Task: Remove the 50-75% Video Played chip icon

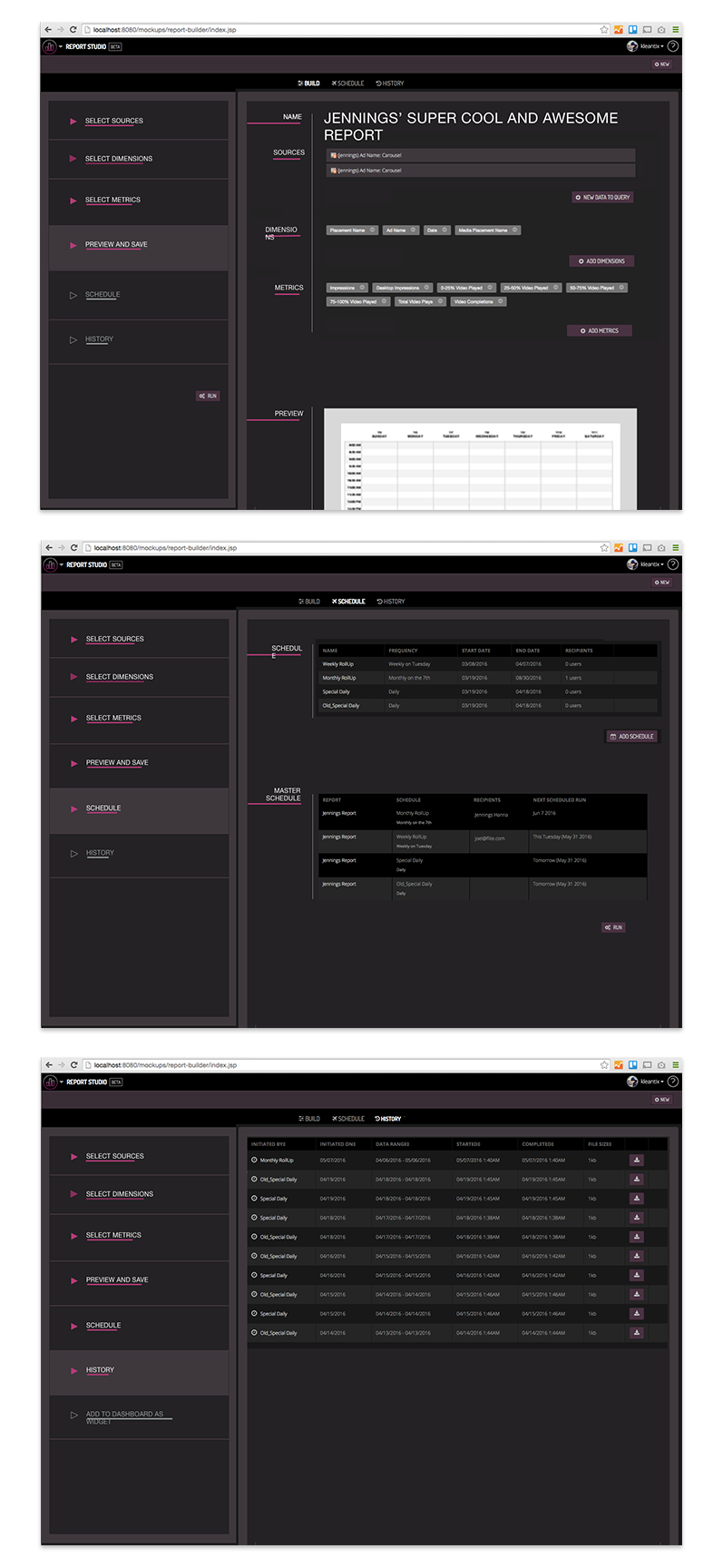Action: pos(621,288)
